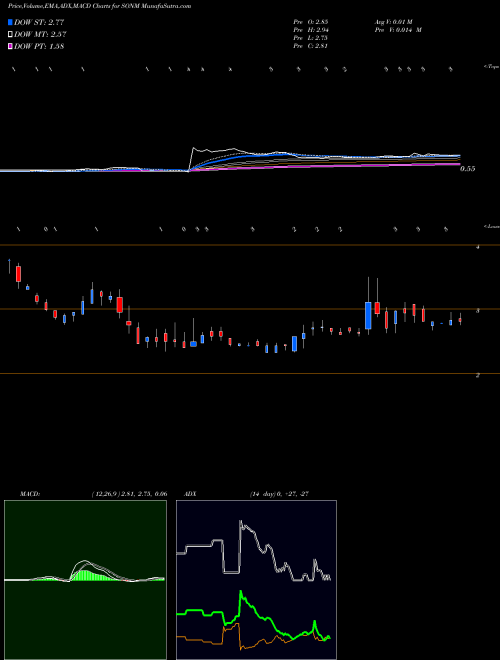Click the magenta DOW PT legend swatch
This screenshot has height=660, width=500.
[x=10, y=46]
